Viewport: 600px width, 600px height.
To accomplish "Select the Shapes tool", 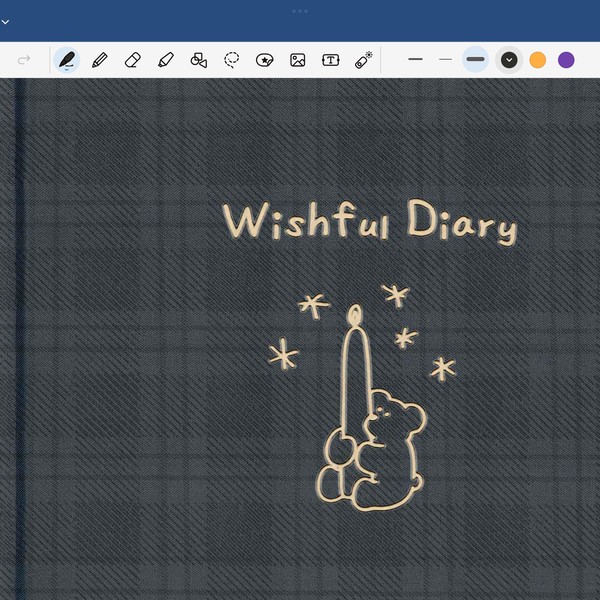I will pos(199,60).
